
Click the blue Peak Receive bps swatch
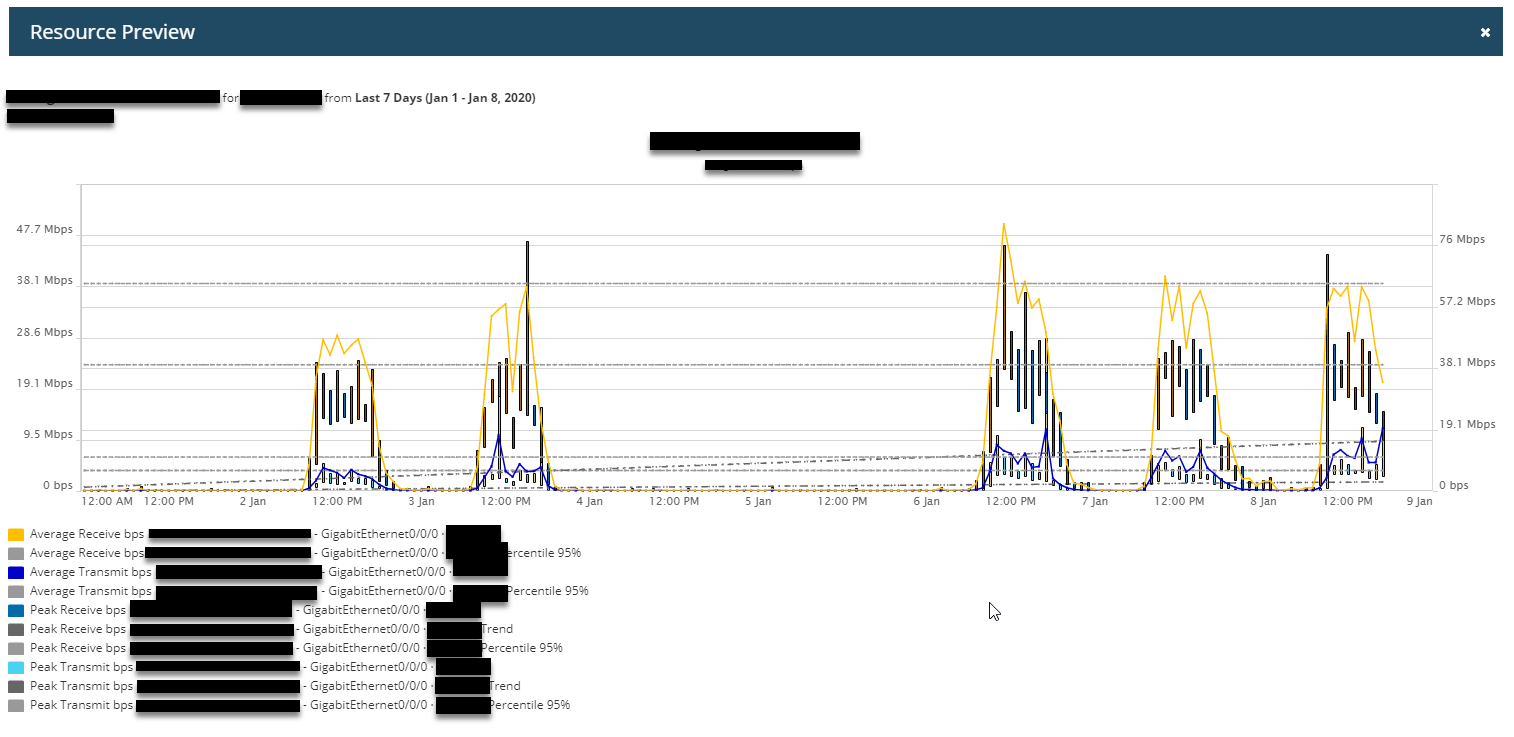click(x=15, y=610)
